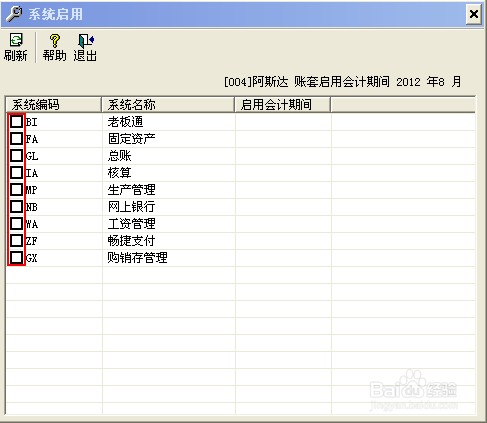Viewport: 487px width, 423px height.
Task: Click the 刷新 refresh icon
Action: click(16, 40)
